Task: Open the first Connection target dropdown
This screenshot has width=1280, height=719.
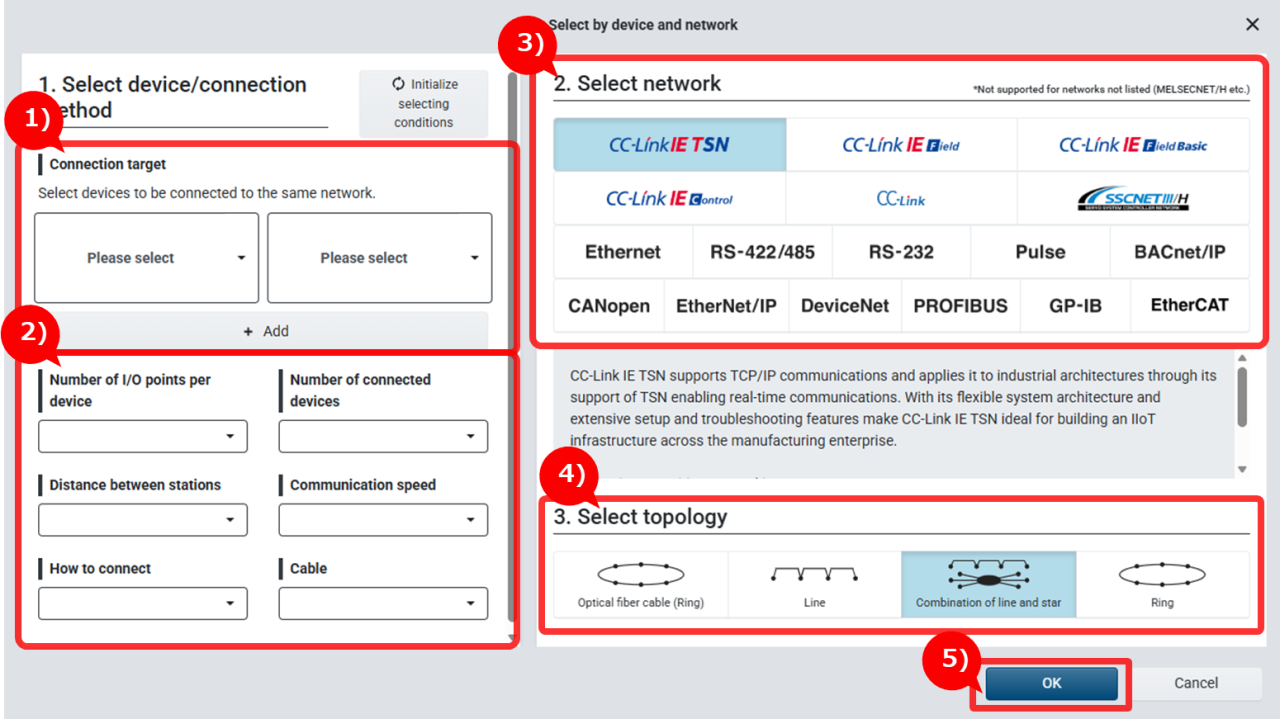Action: 146,258
